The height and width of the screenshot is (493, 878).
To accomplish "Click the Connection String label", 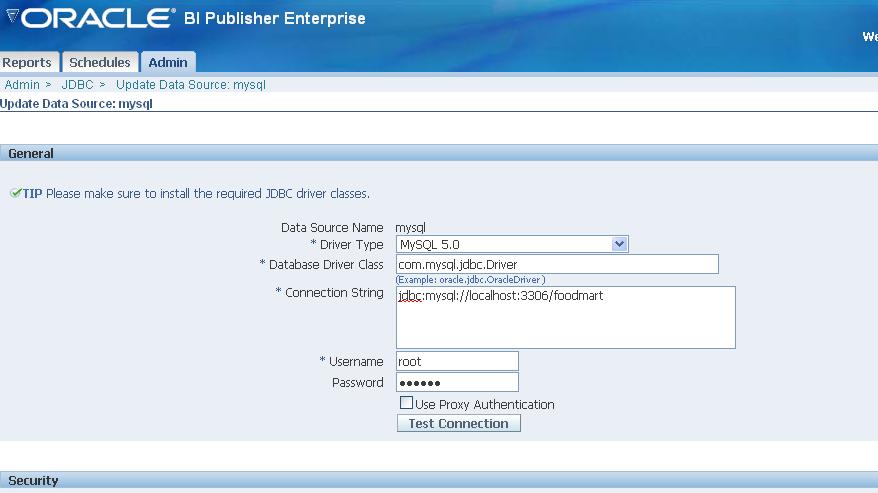I will (x=334, y=292).
